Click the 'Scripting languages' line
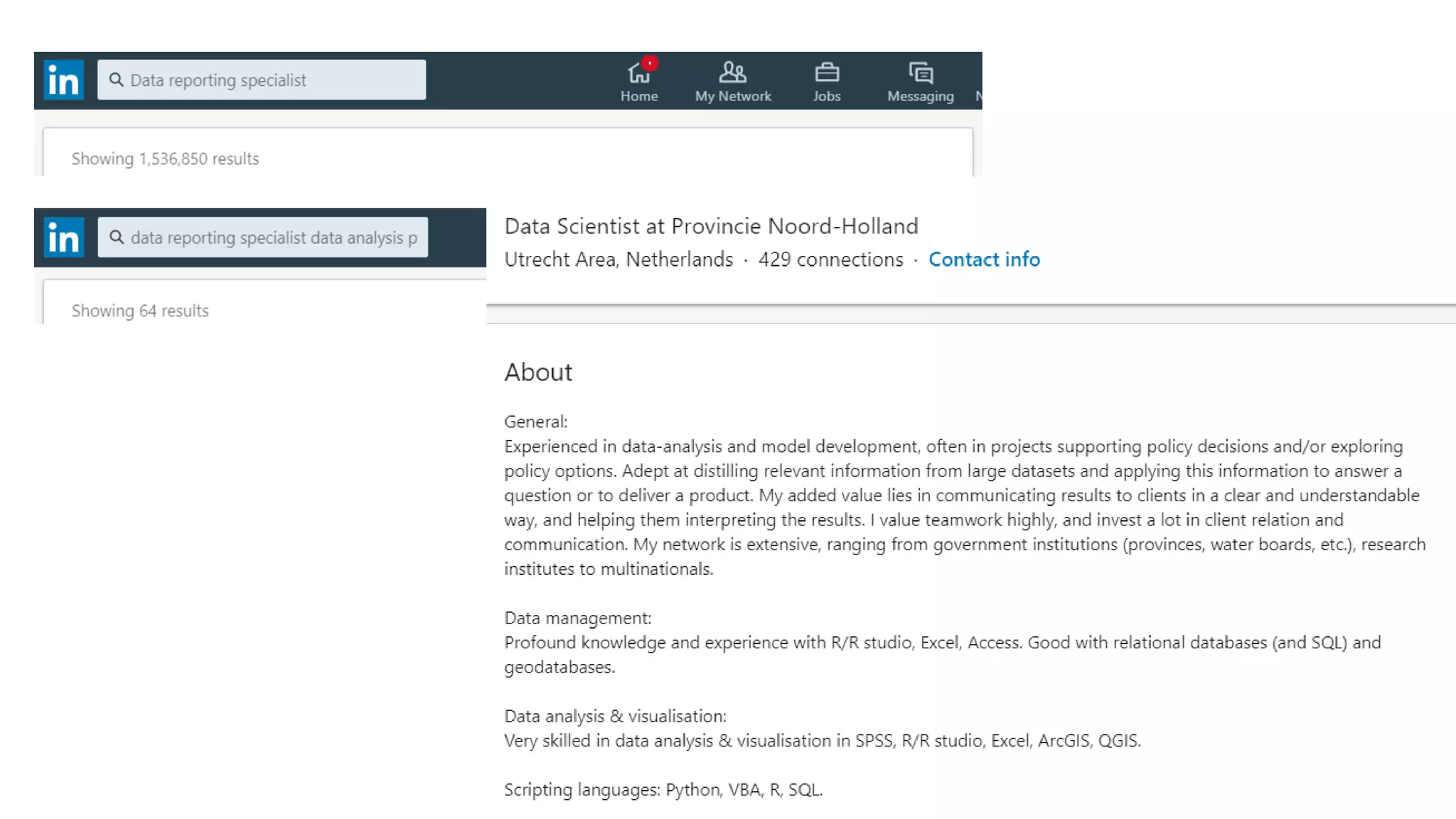 (663, 790)
